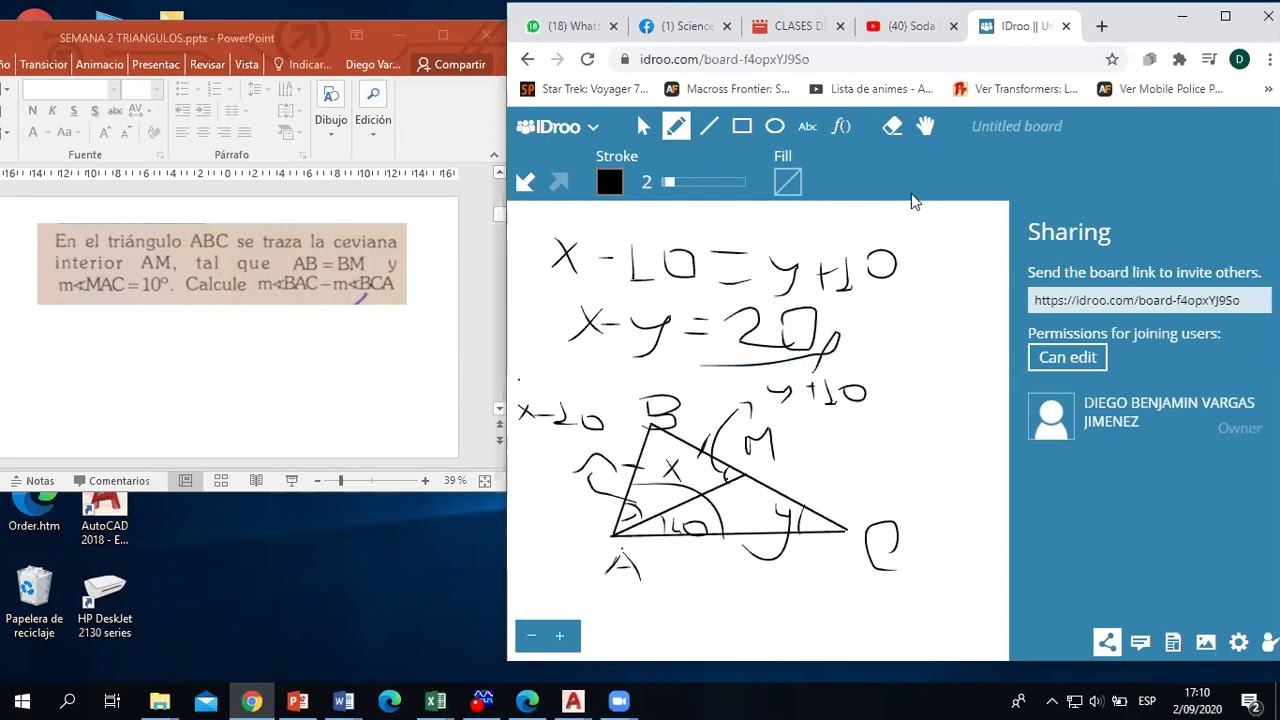Viewport: 1280px width, 720px height.
Task: Start slideshow from PowerPoint status bar
Action: (x=291, y=481)
